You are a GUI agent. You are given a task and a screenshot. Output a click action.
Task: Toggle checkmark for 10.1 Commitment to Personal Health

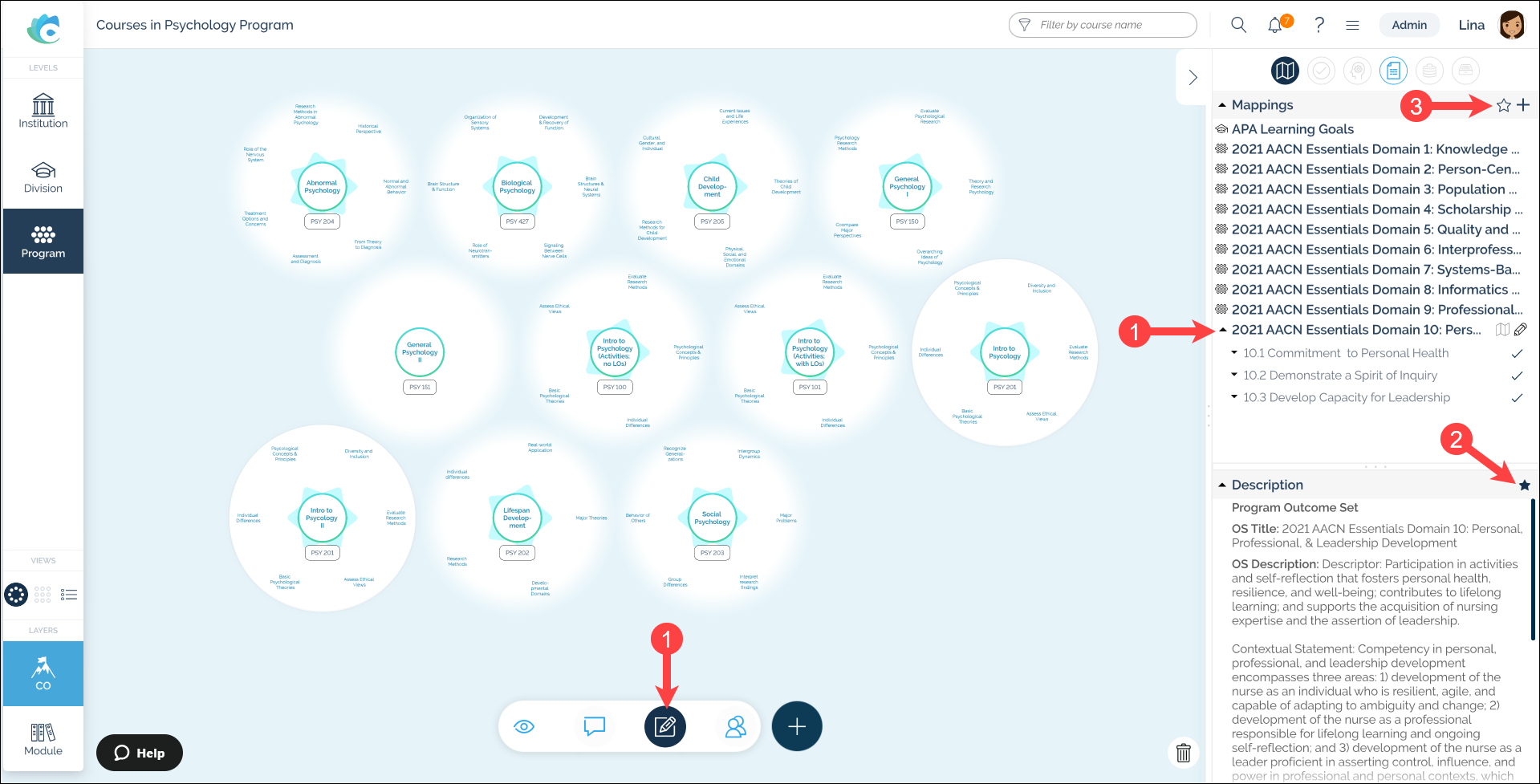point(1517,354)
